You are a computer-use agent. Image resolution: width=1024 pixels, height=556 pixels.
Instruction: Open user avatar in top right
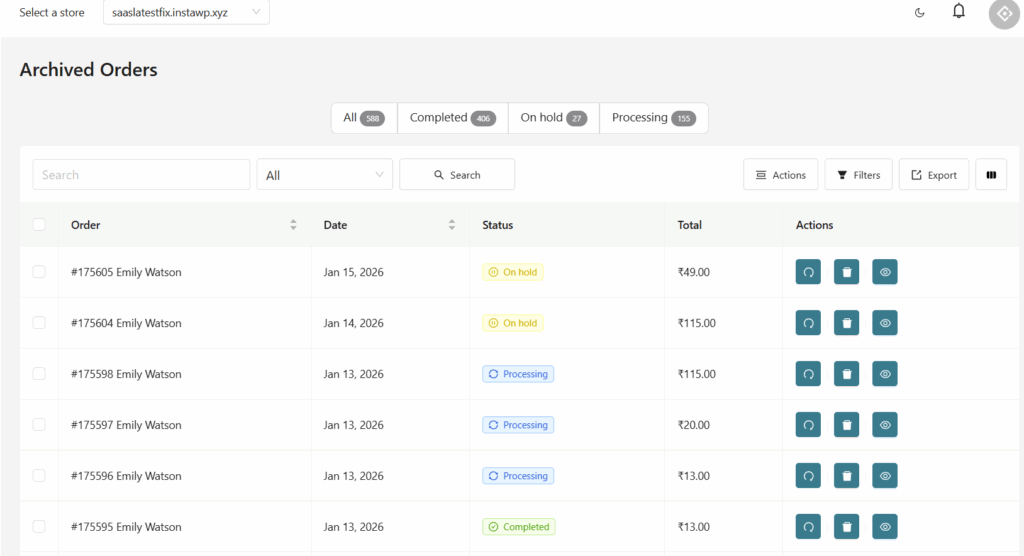[x=1003, y=13]
